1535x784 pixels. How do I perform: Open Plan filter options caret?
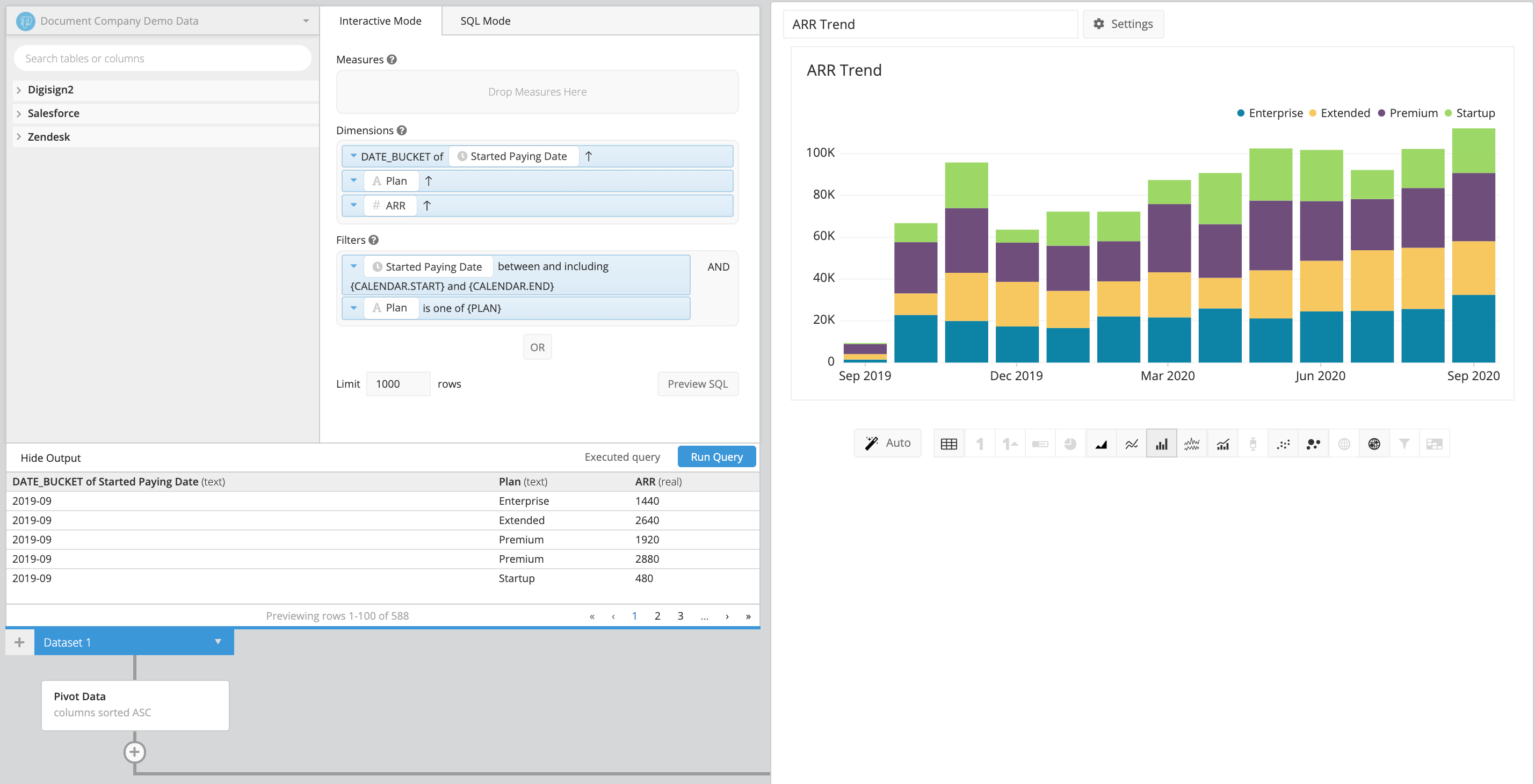click(x=353, y=308)
